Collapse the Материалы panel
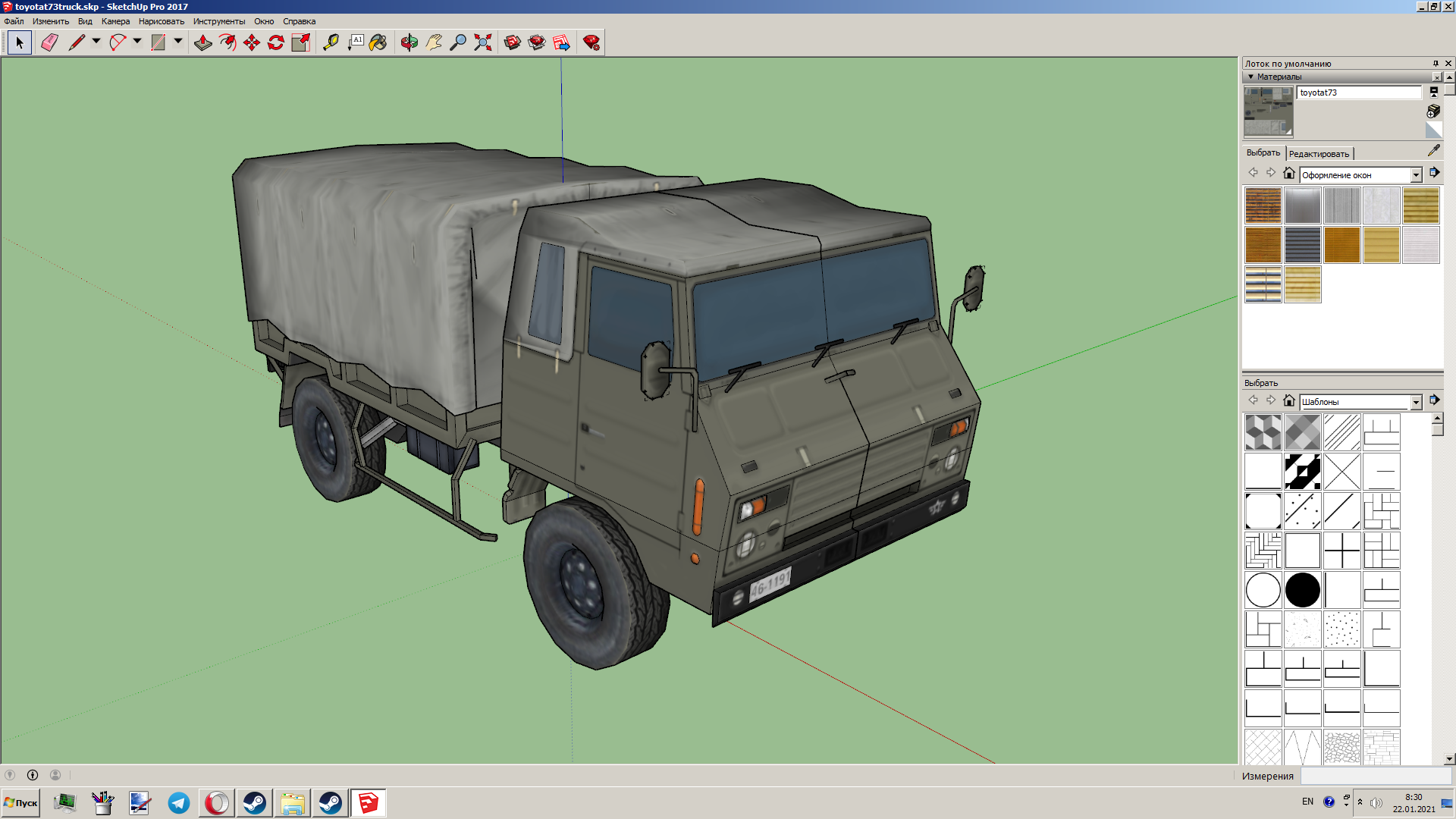1456x819 pixels. (1251, 77)
